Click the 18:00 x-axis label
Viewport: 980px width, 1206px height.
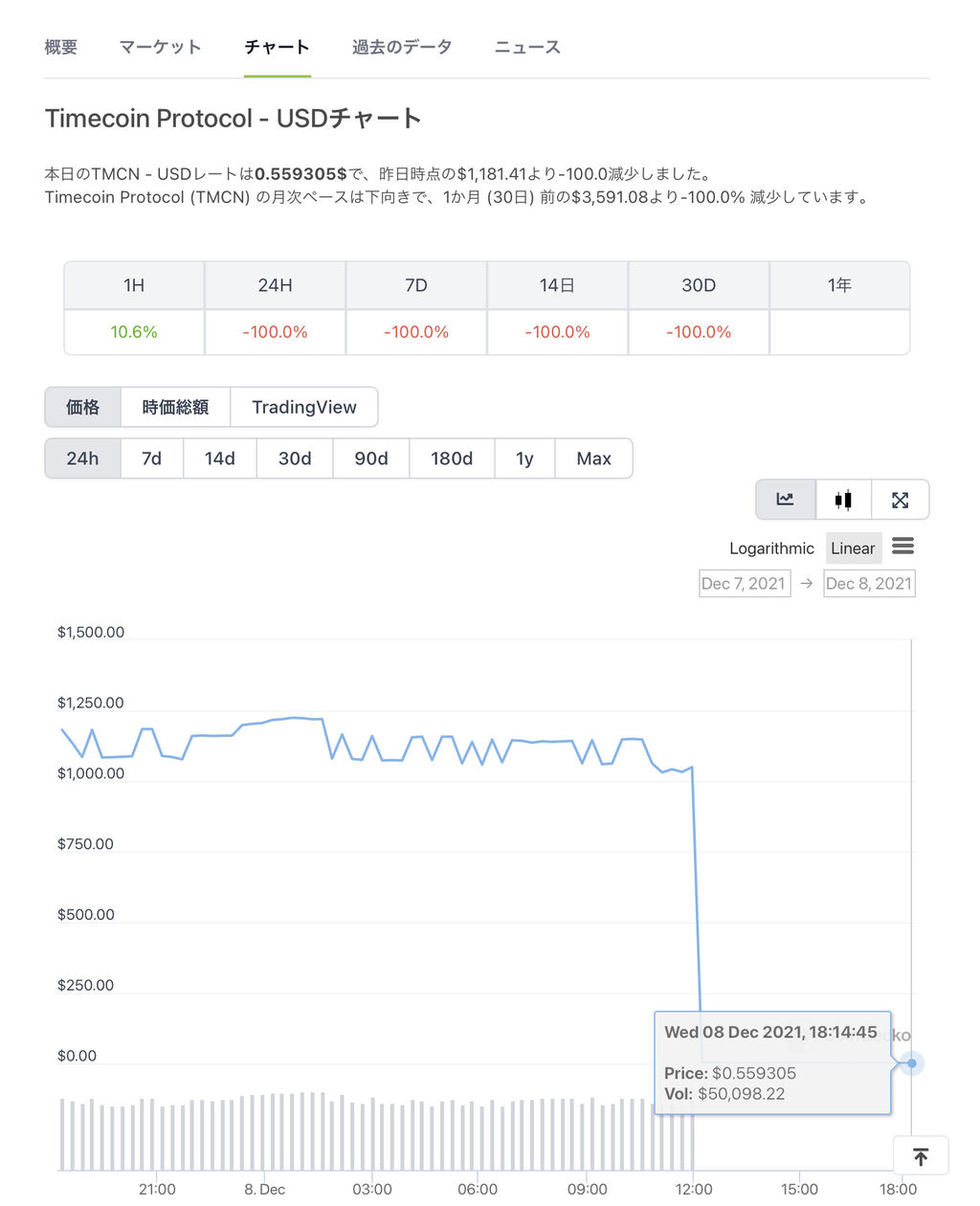(x=898, y=1189)
